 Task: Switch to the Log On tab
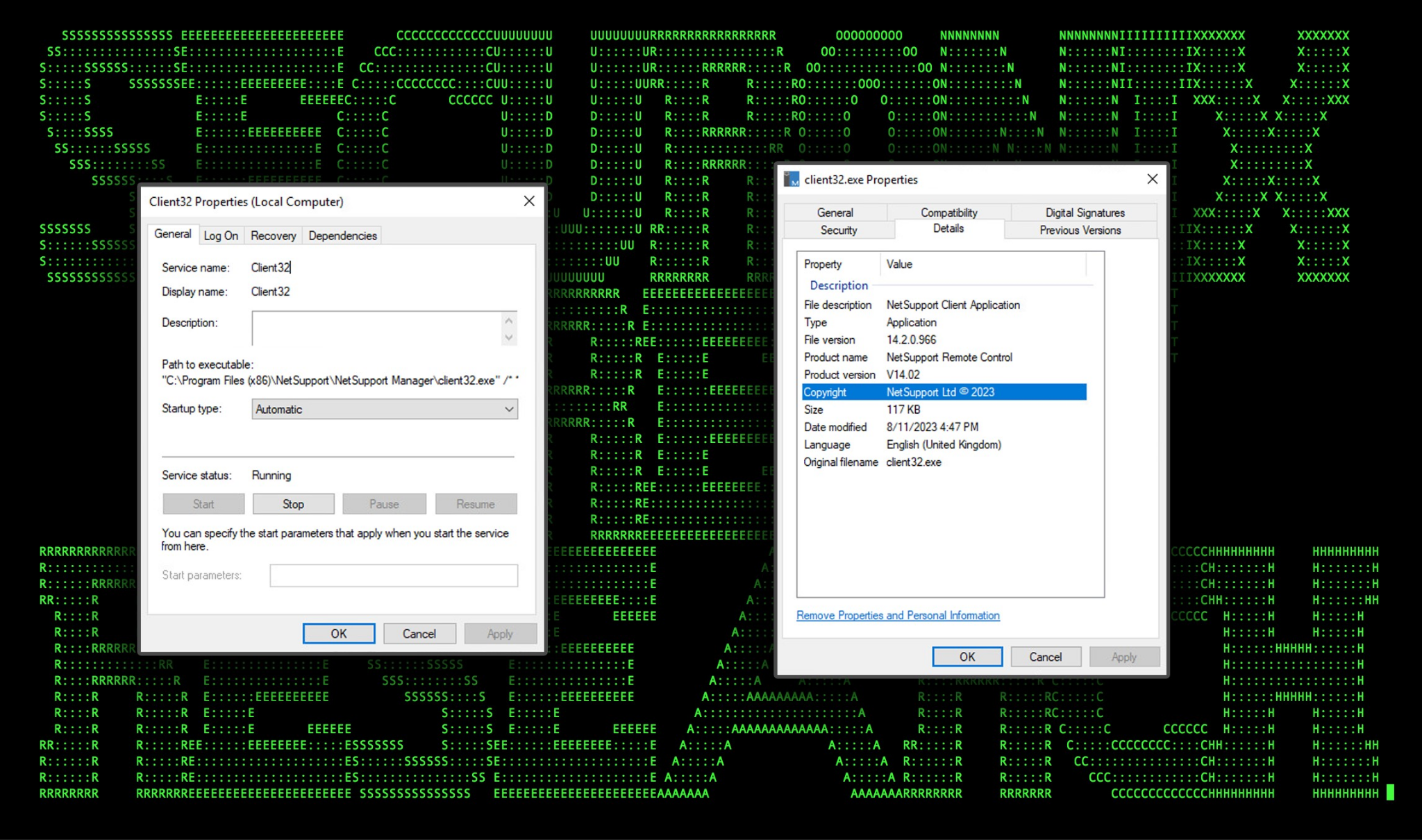pyautogui.click(x=221, y=236)
